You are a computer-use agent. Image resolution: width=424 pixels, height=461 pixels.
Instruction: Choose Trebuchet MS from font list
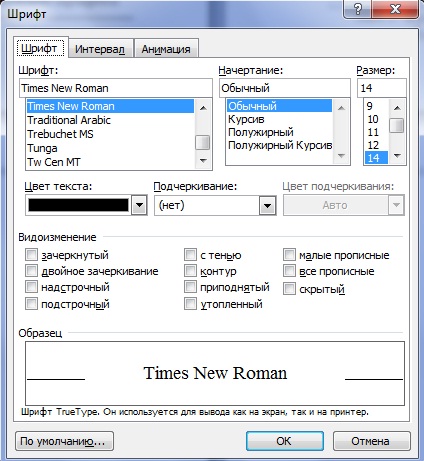pyautogui.click(x=110, y=134)
